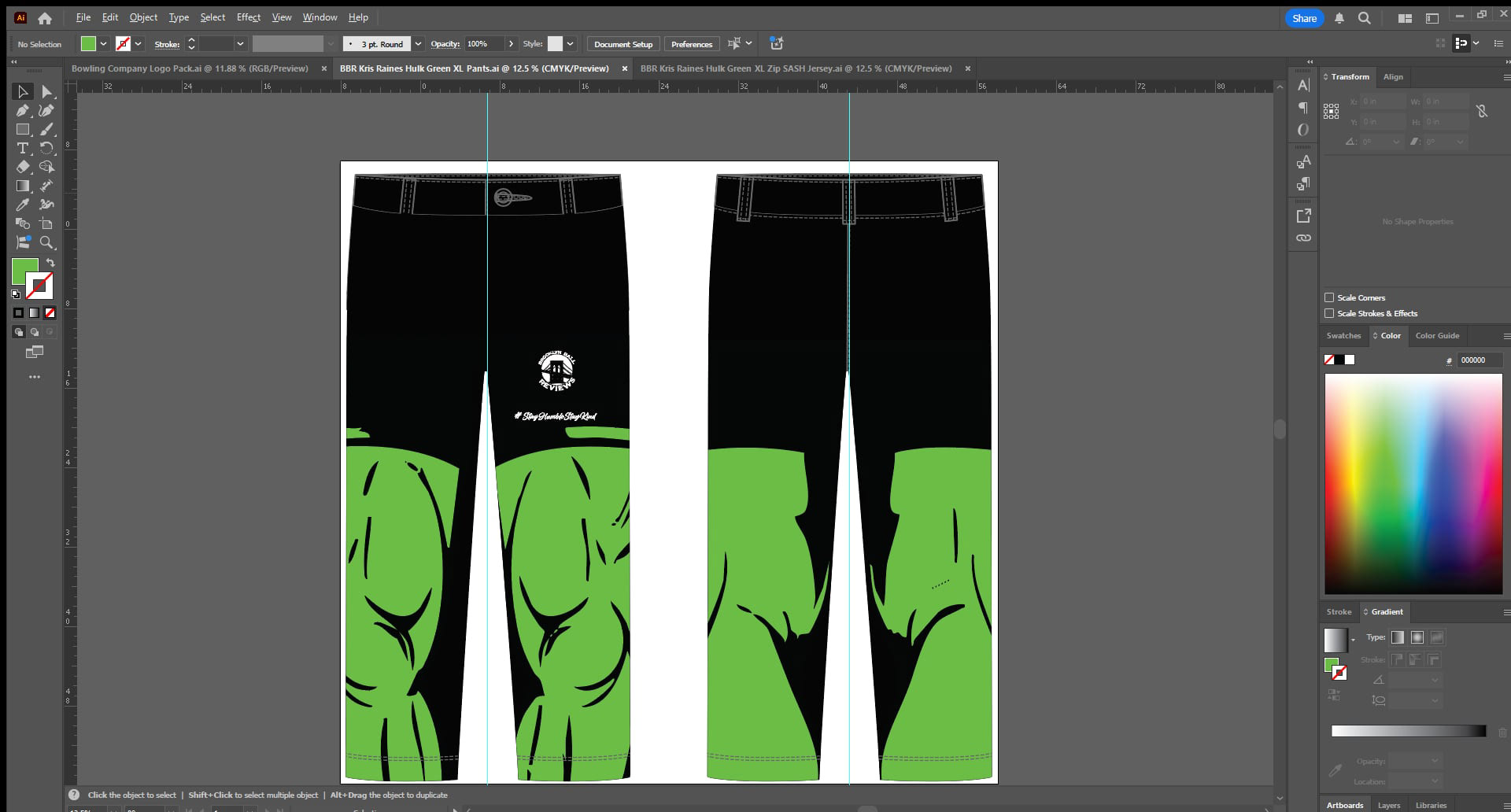The image size is (1511, 812).
Task: Open the stroke color dropdown in control bar
Action: [138, 44]
